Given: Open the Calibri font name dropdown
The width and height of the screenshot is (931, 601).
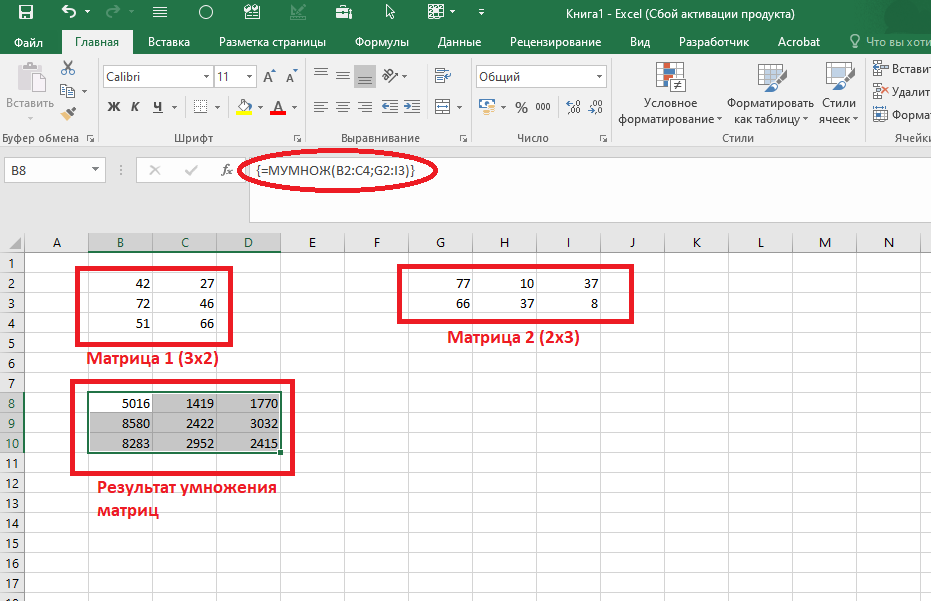Looking at the screenshot, I should point(206,77).
